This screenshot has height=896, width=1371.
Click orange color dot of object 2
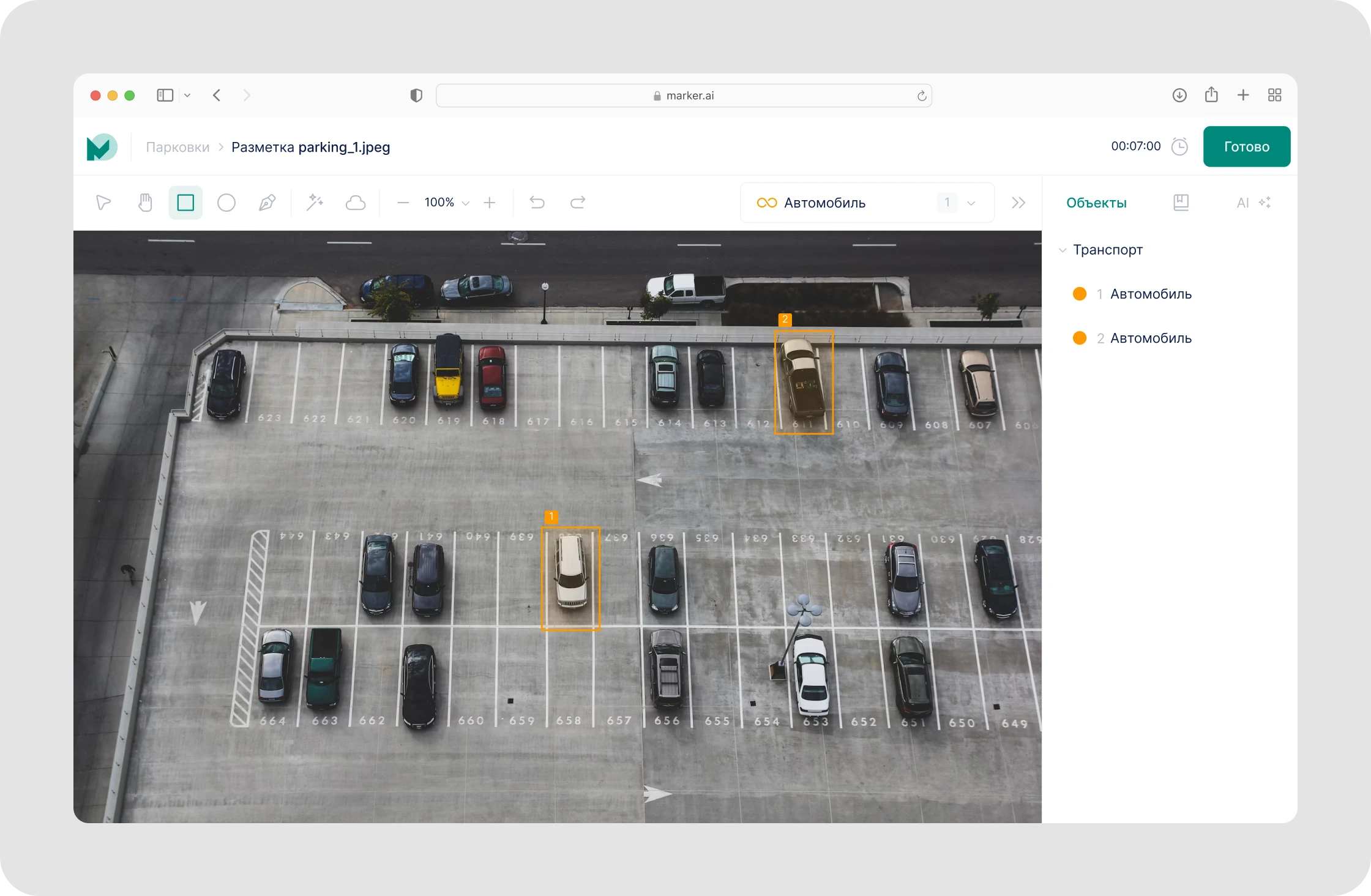tap(1080, 338)
